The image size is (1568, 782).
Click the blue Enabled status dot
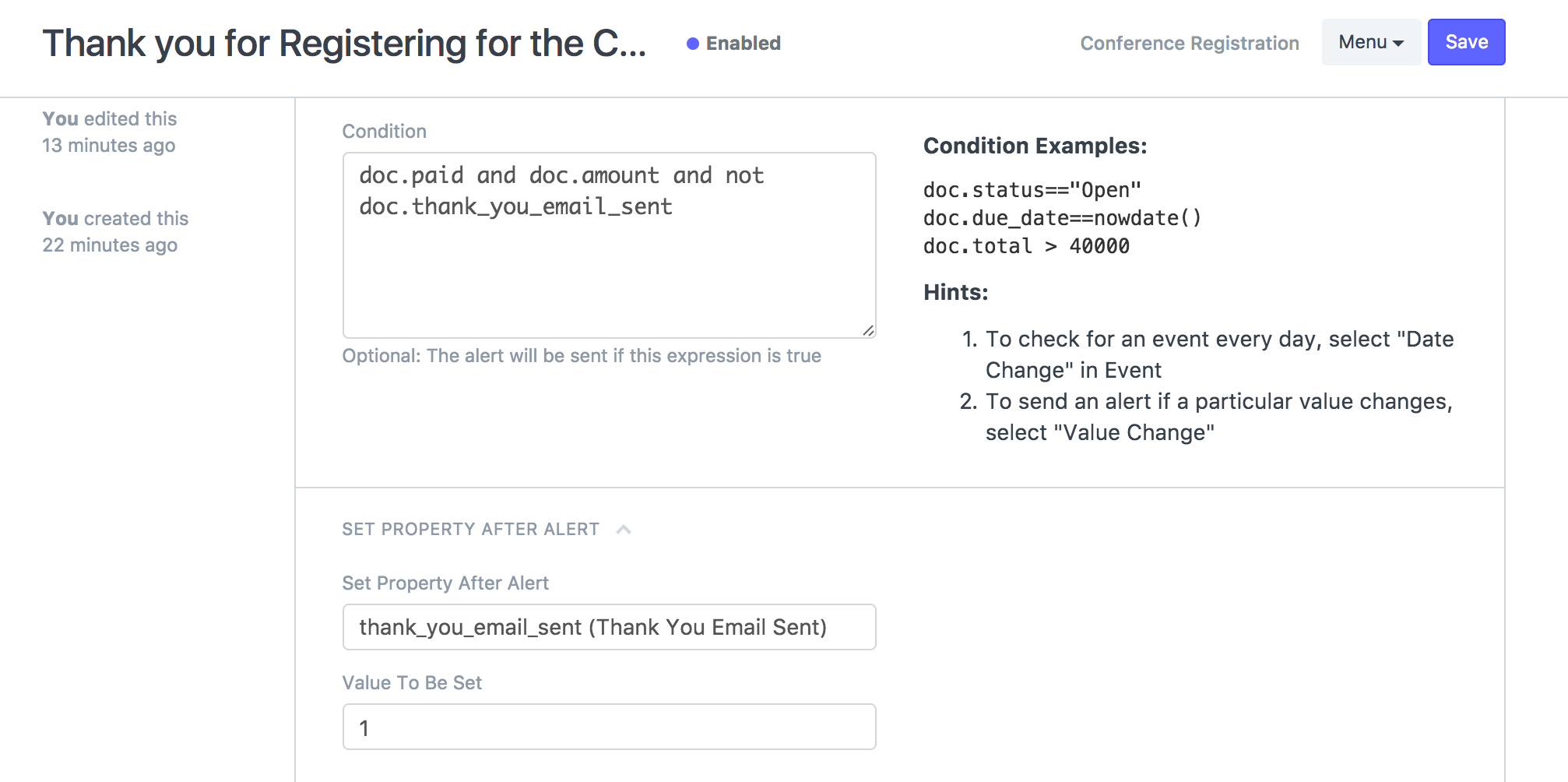(x=692, y=44)
